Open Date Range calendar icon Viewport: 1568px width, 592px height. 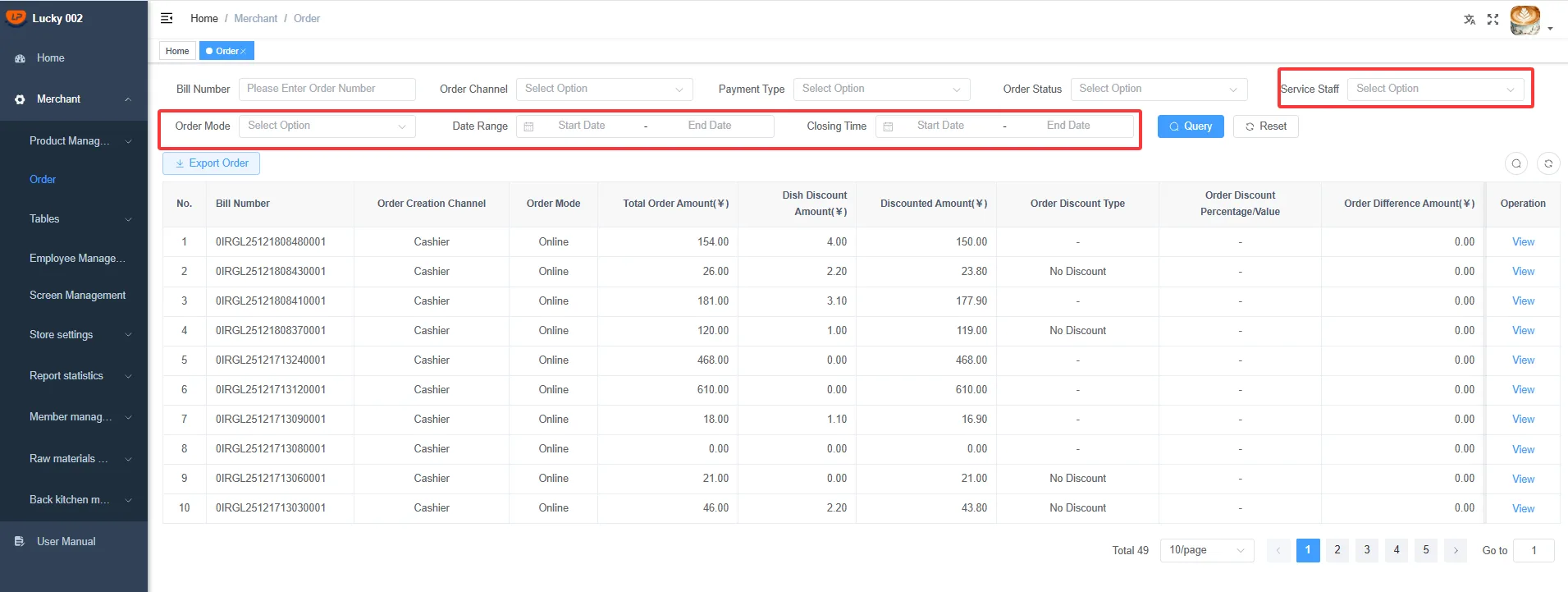529,126
